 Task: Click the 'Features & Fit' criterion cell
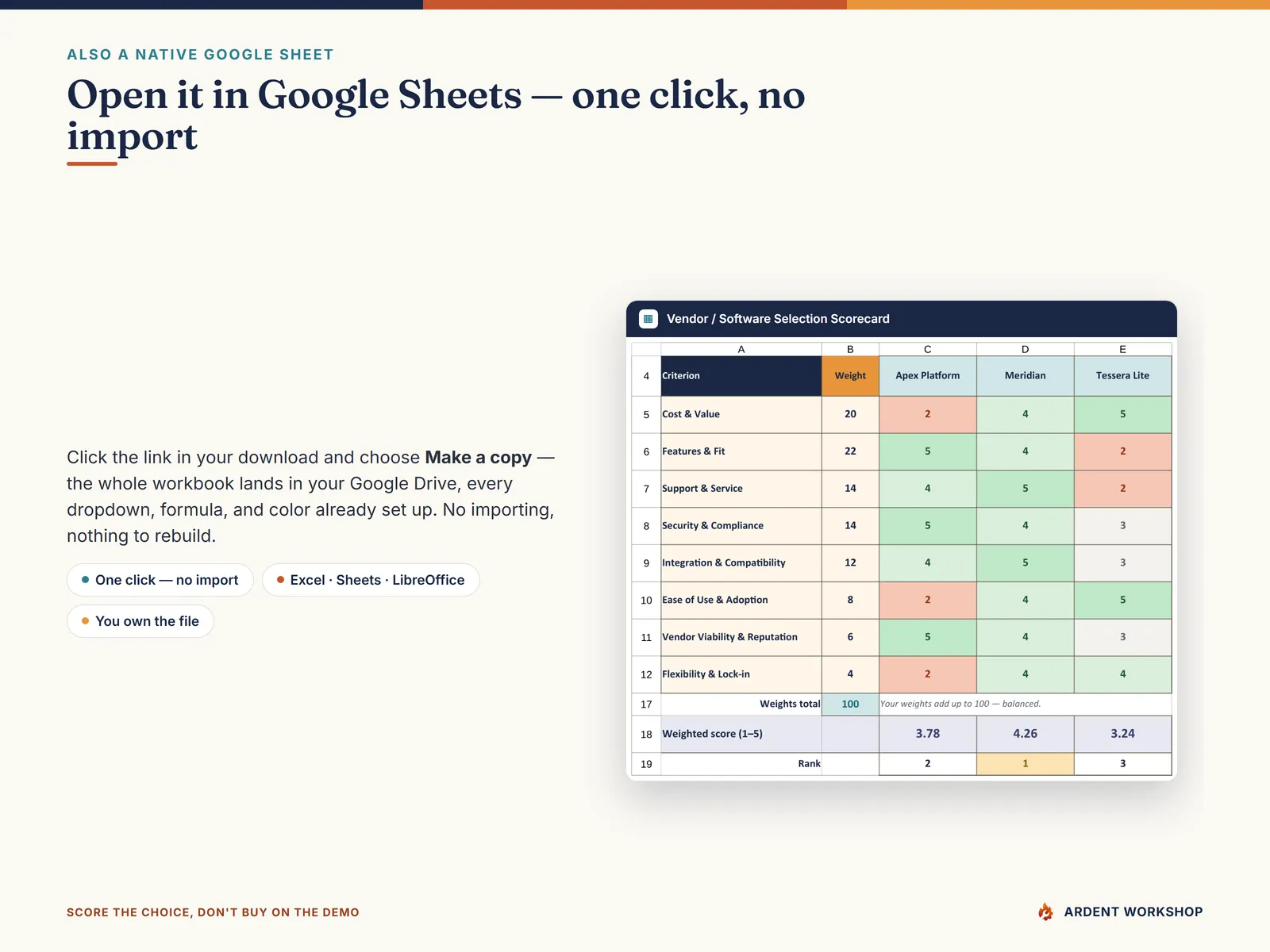(x=741, y=451)
